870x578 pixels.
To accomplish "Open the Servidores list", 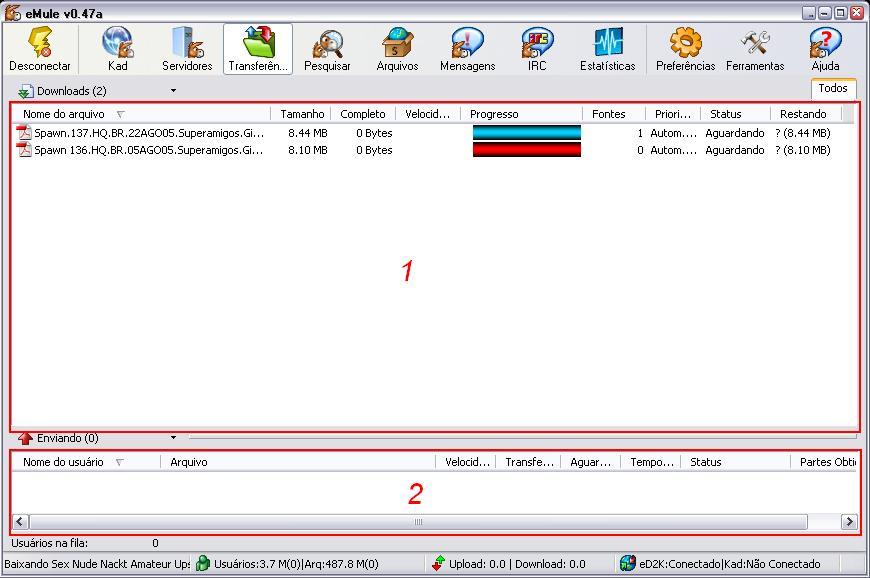I will [188, 49].
